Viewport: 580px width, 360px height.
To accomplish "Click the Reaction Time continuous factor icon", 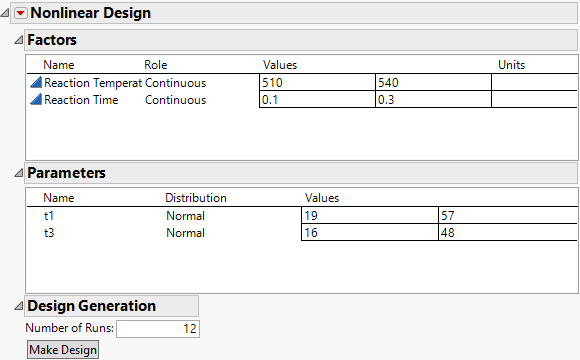I will tap(36, 99).
